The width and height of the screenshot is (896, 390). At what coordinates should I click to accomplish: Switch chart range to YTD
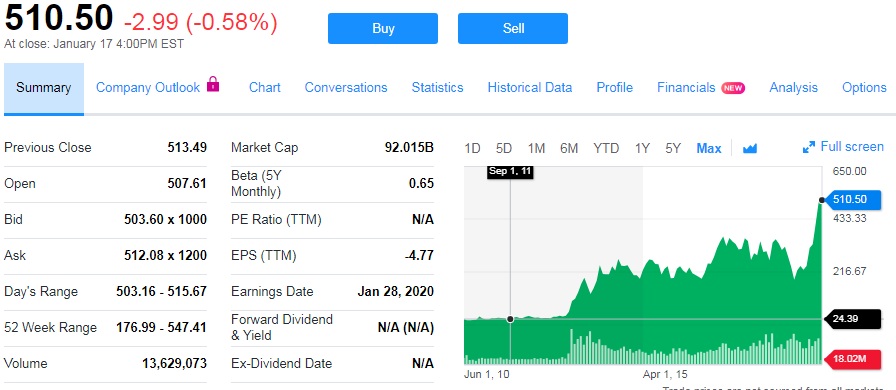point(606,149)
